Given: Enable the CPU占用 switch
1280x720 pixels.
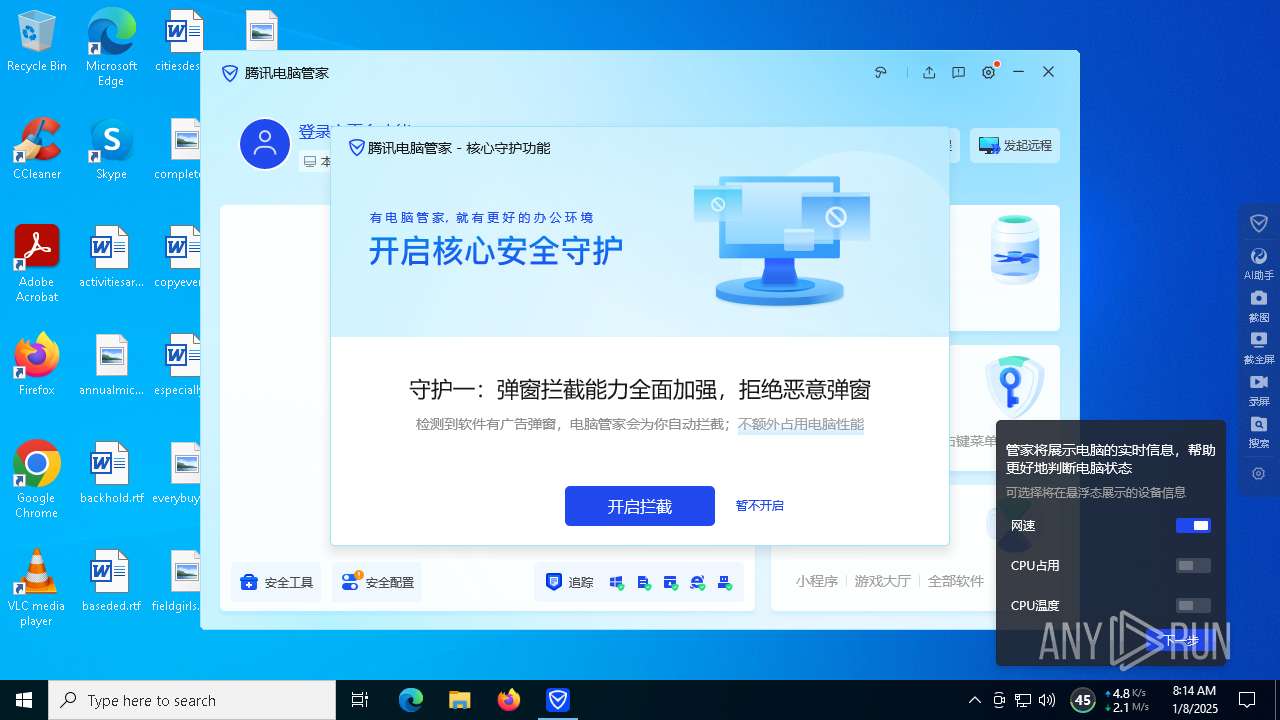Looking at the screenshot, I should point(1193,566).
